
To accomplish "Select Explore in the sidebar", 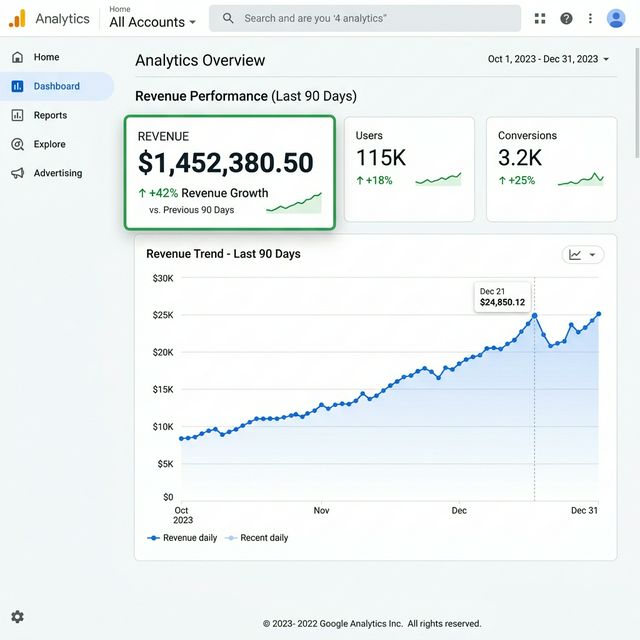I will pos(49,144).
